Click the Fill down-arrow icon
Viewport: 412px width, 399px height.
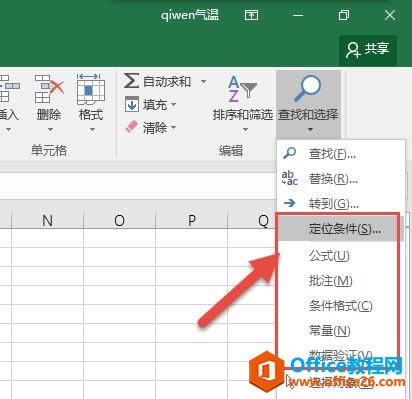(x=132, y=104)
